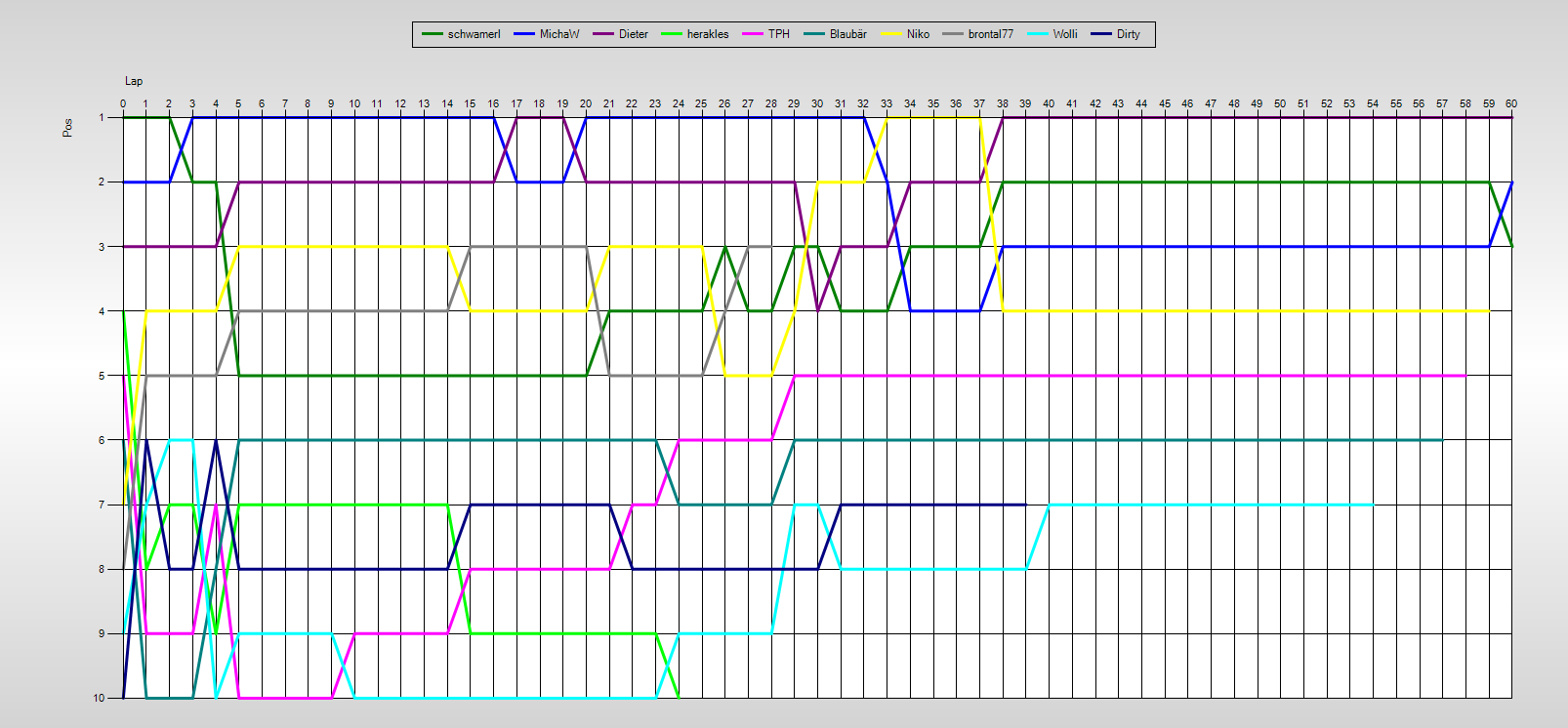The width and height of the screenshot is (1568, 728).
Task: Click position label 8 on the Pos axis
Action: pos(102,569)
